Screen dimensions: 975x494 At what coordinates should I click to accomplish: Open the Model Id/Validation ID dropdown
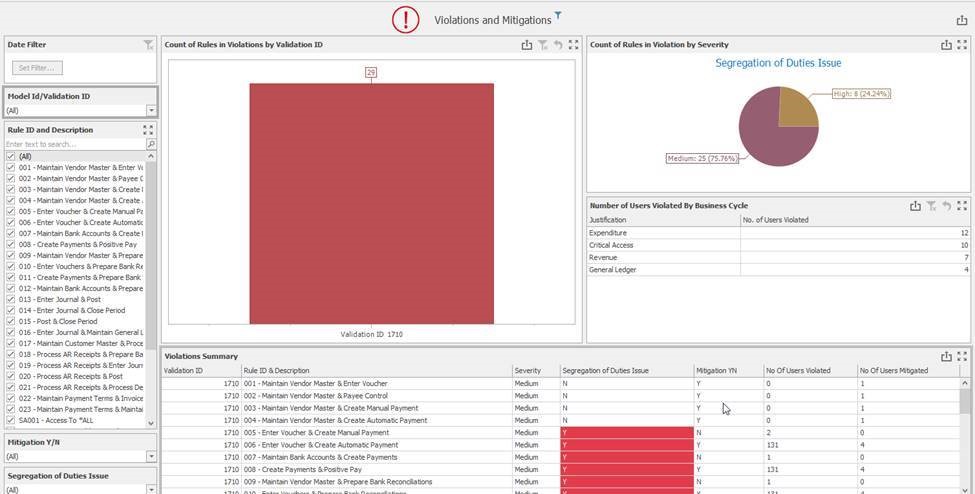pyautogui.click(x=151, y=111)
